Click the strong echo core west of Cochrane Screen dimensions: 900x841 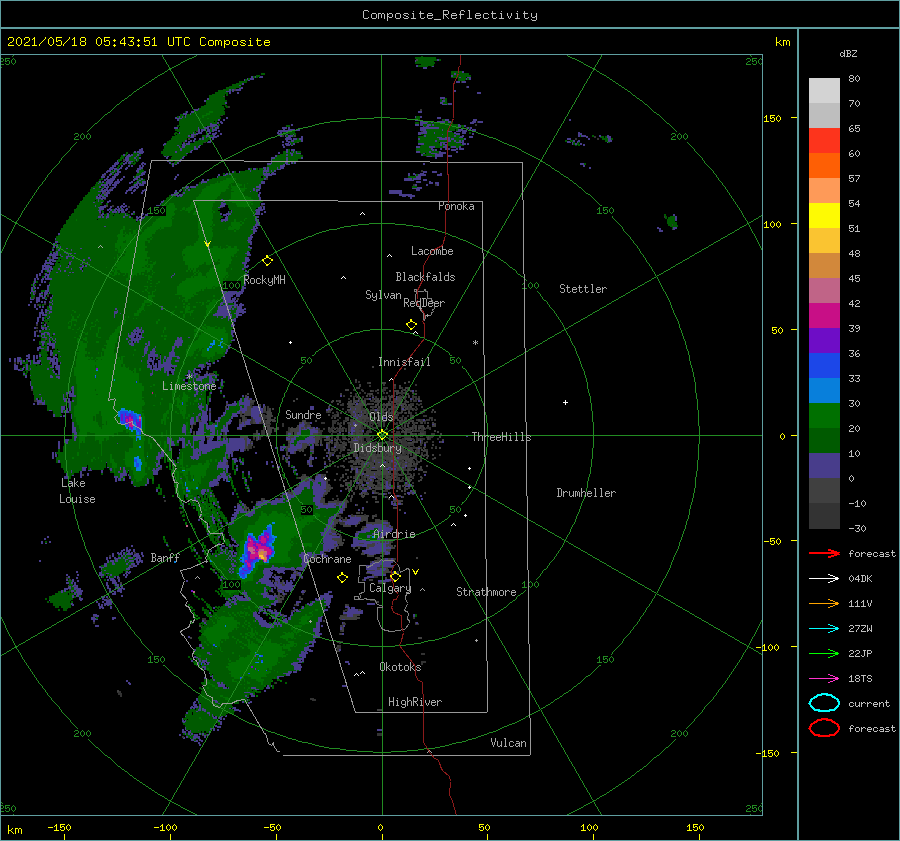259,550
